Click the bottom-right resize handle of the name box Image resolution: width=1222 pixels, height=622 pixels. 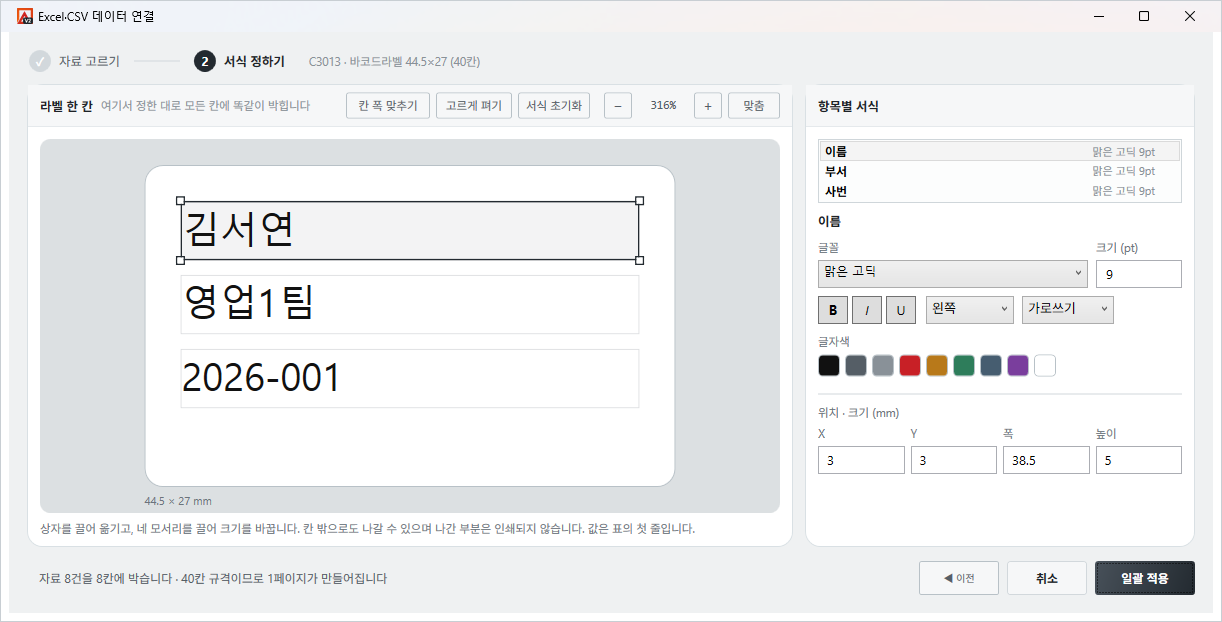coord(639,260)
